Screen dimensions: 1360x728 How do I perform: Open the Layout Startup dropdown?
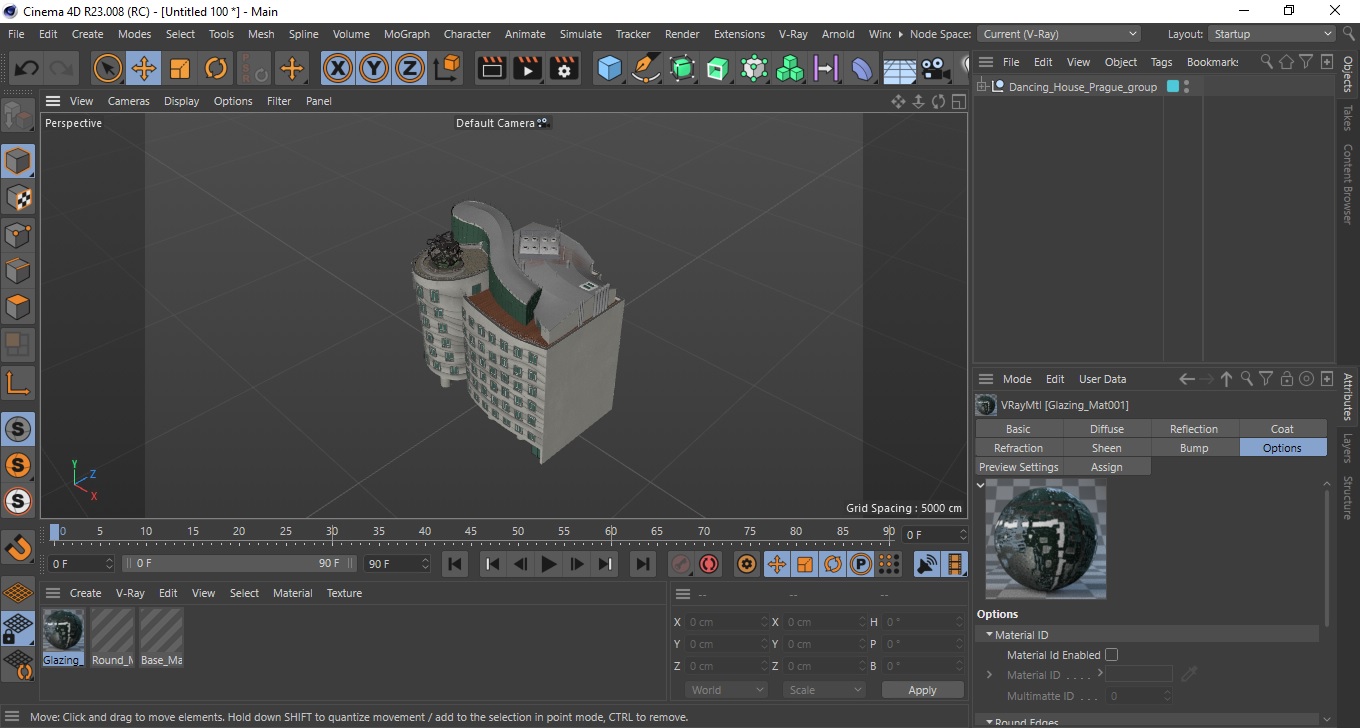tap(1272, 34)
